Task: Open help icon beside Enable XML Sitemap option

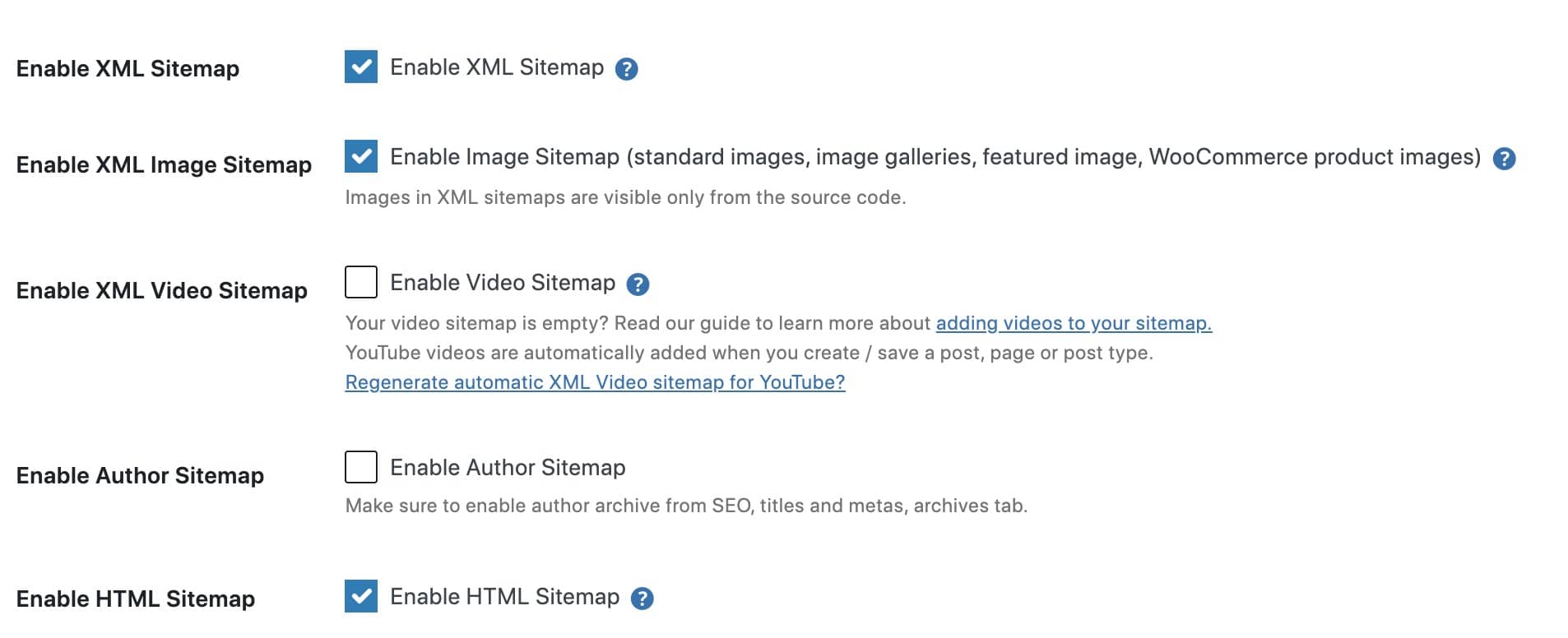Action: pos(626,69)
